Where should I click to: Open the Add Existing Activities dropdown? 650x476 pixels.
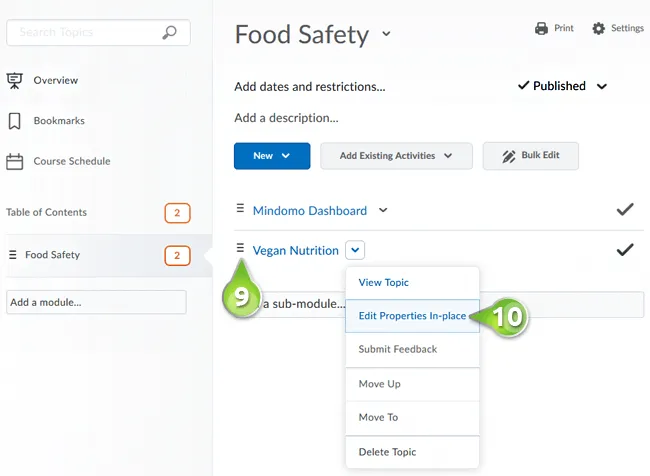tap(396, 156)
